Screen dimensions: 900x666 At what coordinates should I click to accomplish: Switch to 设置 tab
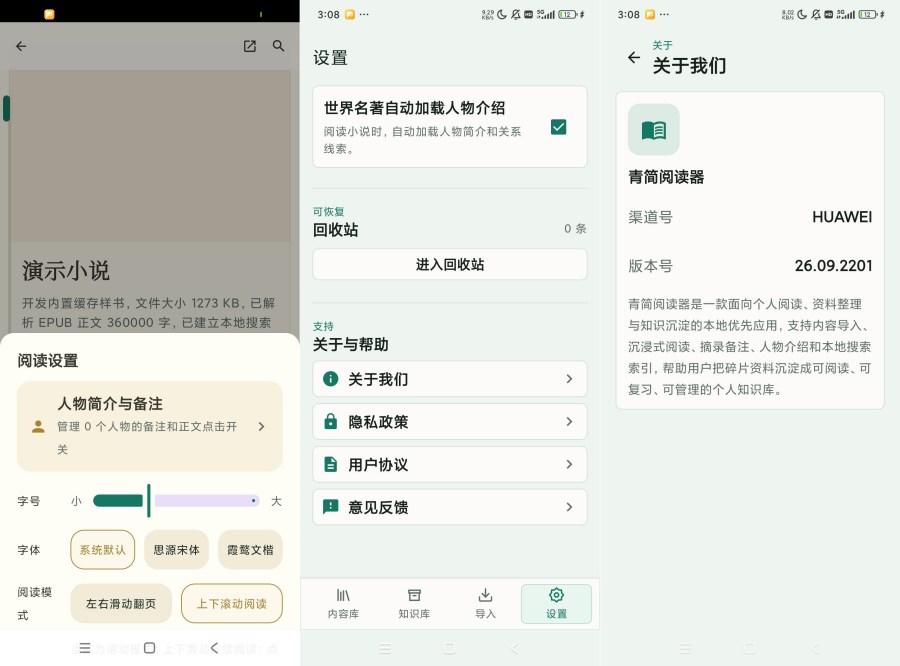[556, 603]
